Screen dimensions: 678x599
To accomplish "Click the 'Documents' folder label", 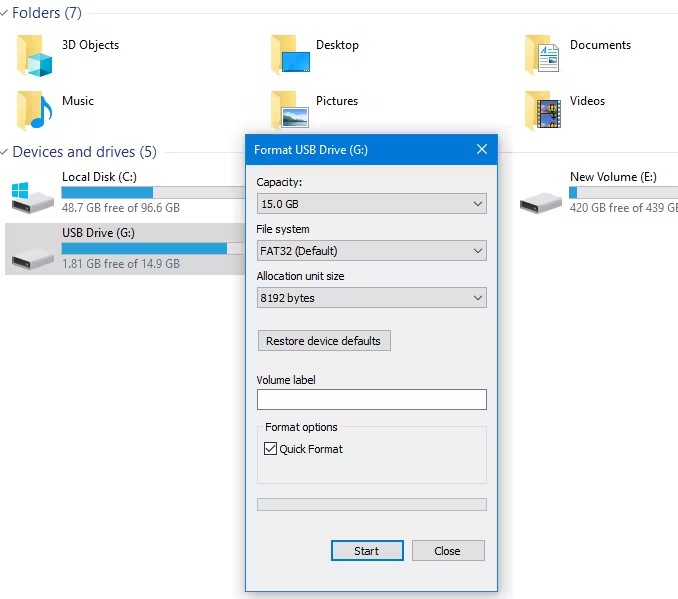I will click(x=600, y=45).
